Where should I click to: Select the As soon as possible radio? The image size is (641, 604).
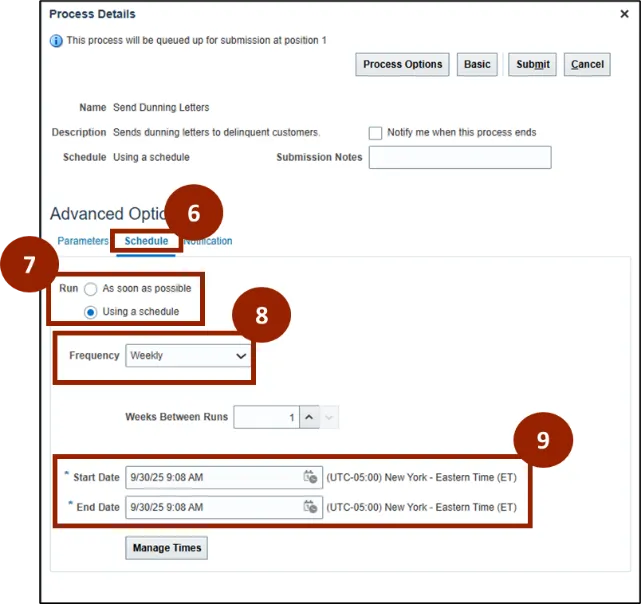tap(90, 289)
